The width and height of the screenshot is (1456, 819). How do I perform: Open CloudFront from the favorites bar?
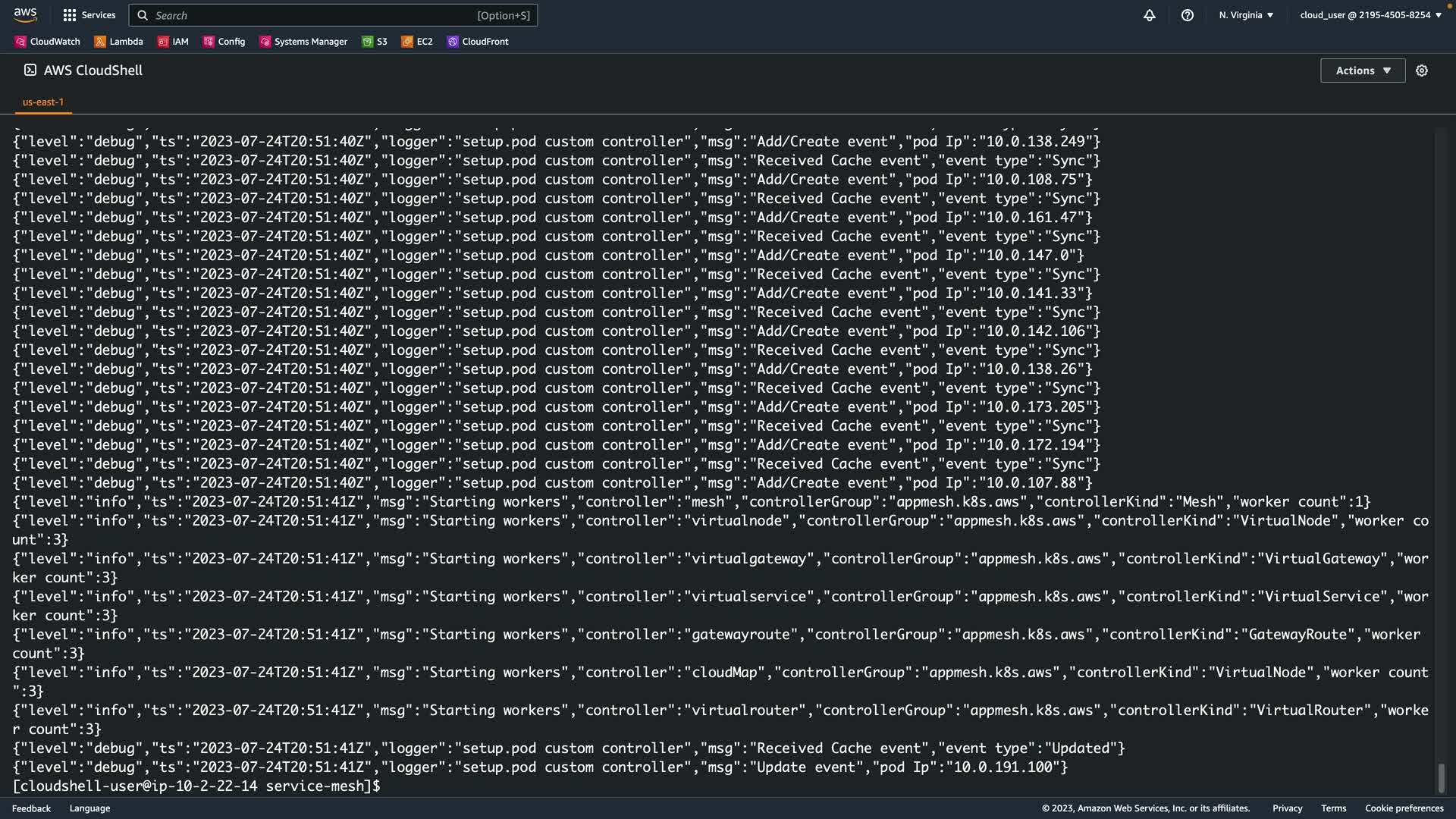[x=478, y=42]
